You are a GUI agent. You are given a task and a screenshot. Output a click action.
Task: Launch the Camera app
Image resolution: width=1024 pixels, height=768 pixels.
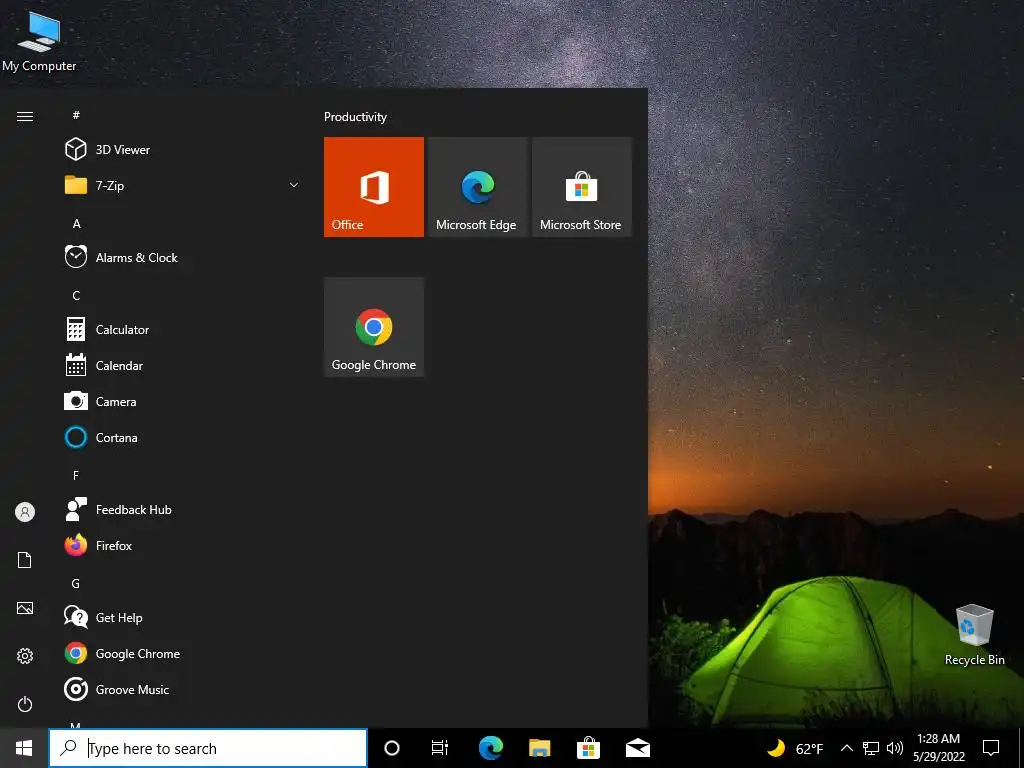coord(183,402)
